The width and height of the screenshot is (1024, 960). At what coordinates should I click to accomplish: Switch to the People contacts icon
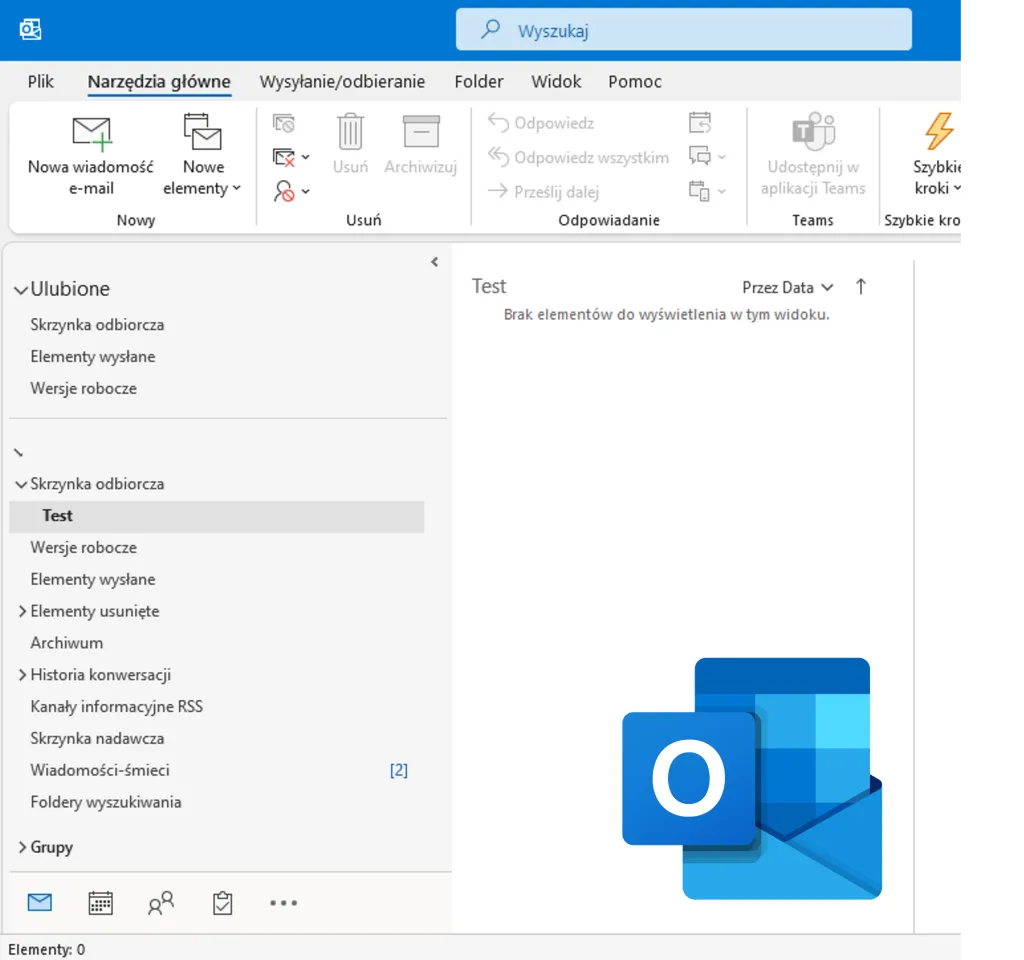click(161, 903)
